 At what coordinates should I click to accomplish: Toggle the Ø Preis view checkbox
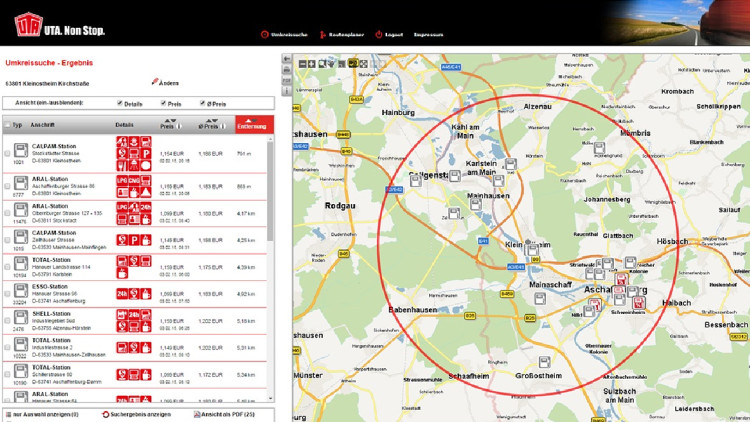[x=202, y=103]
